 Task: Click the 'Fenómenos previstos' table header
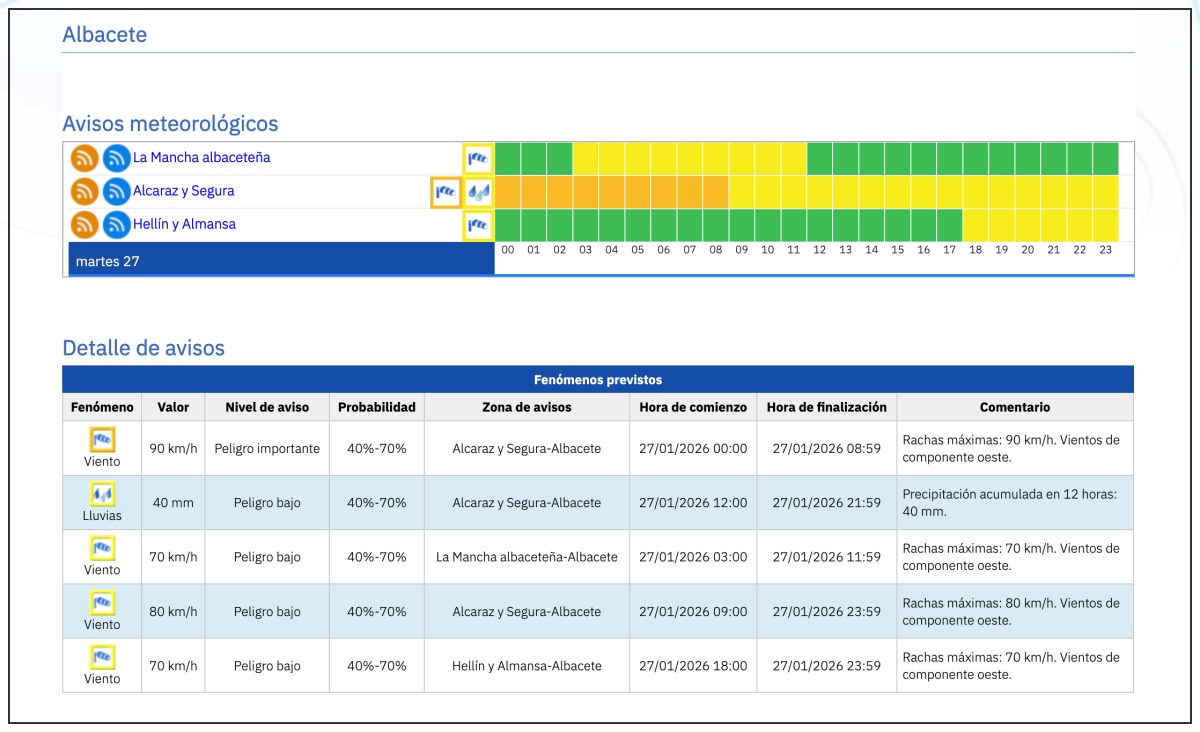pos(598,380)
